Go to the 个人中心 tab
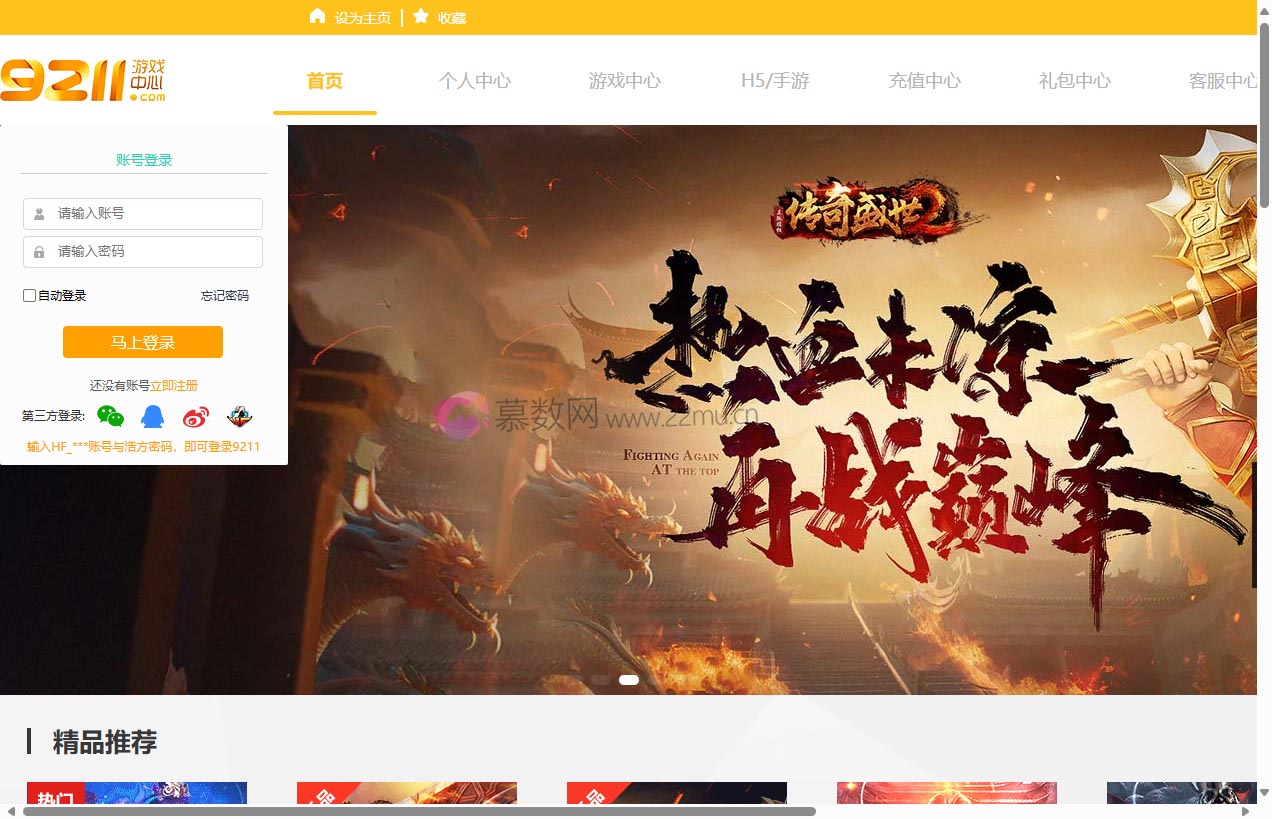Viewport: 1272px width, 819px height. click(x=474, y=81)
